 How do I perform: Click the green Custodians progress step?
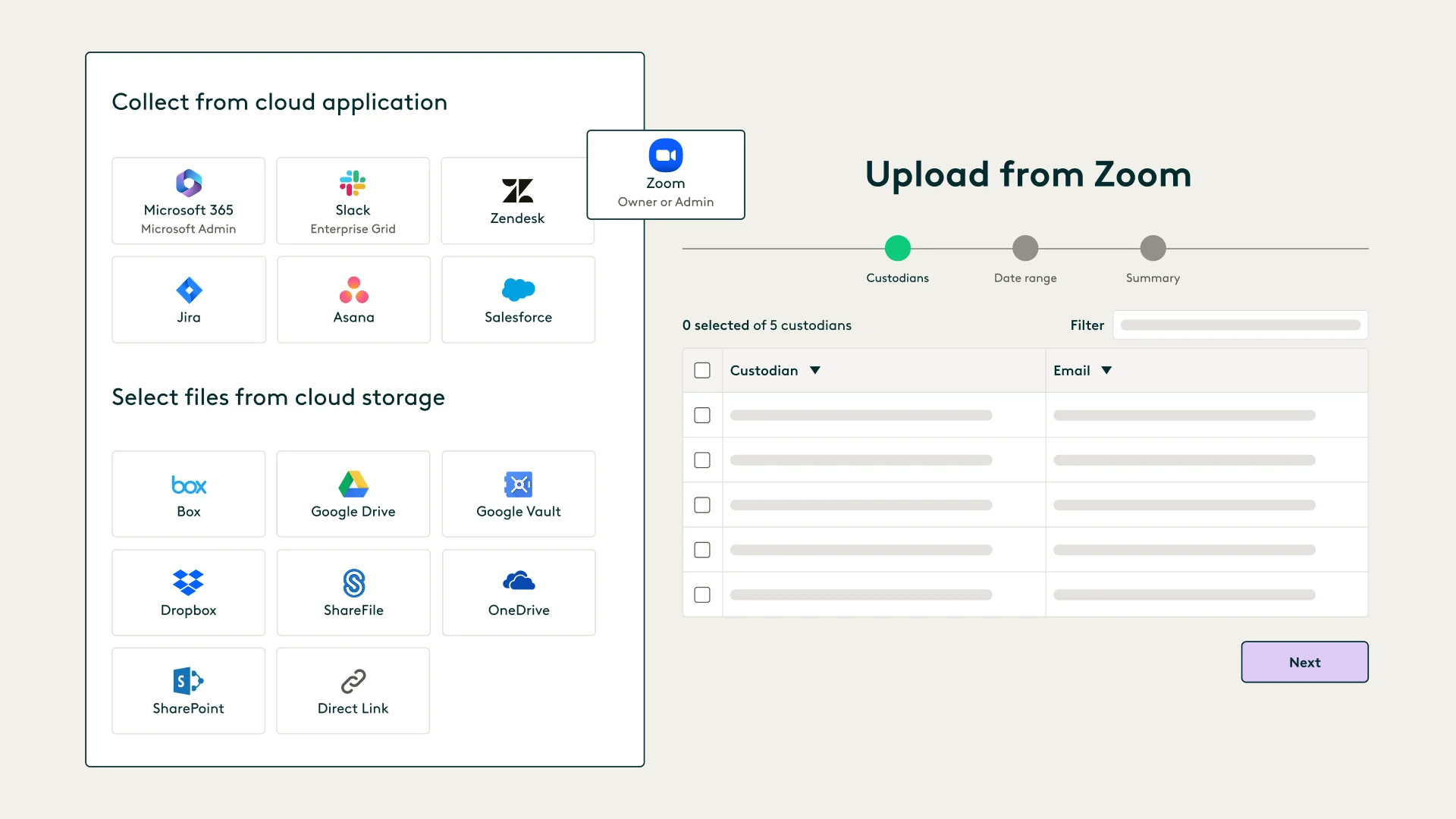(x=897, y=248)
